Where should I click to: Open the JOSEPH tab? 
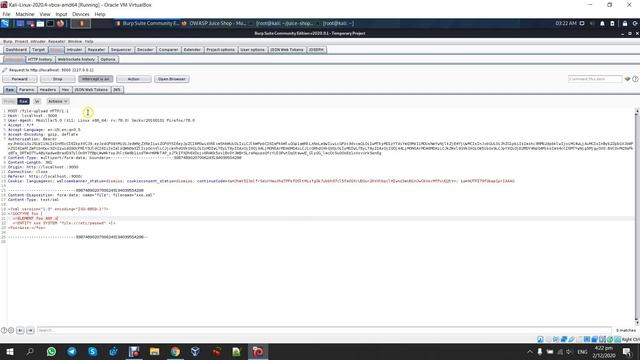pos(316,50)
